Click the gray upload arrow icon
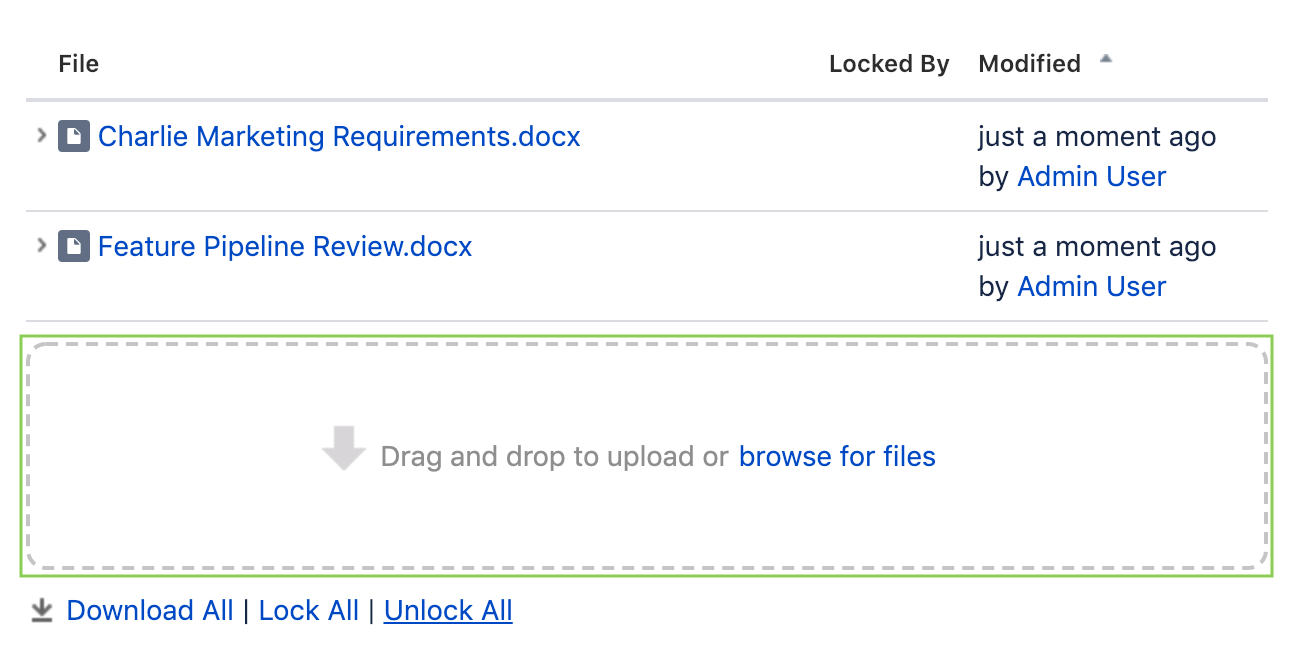The height and width of the screenshot is (650, 1314). tap(344, 448)
